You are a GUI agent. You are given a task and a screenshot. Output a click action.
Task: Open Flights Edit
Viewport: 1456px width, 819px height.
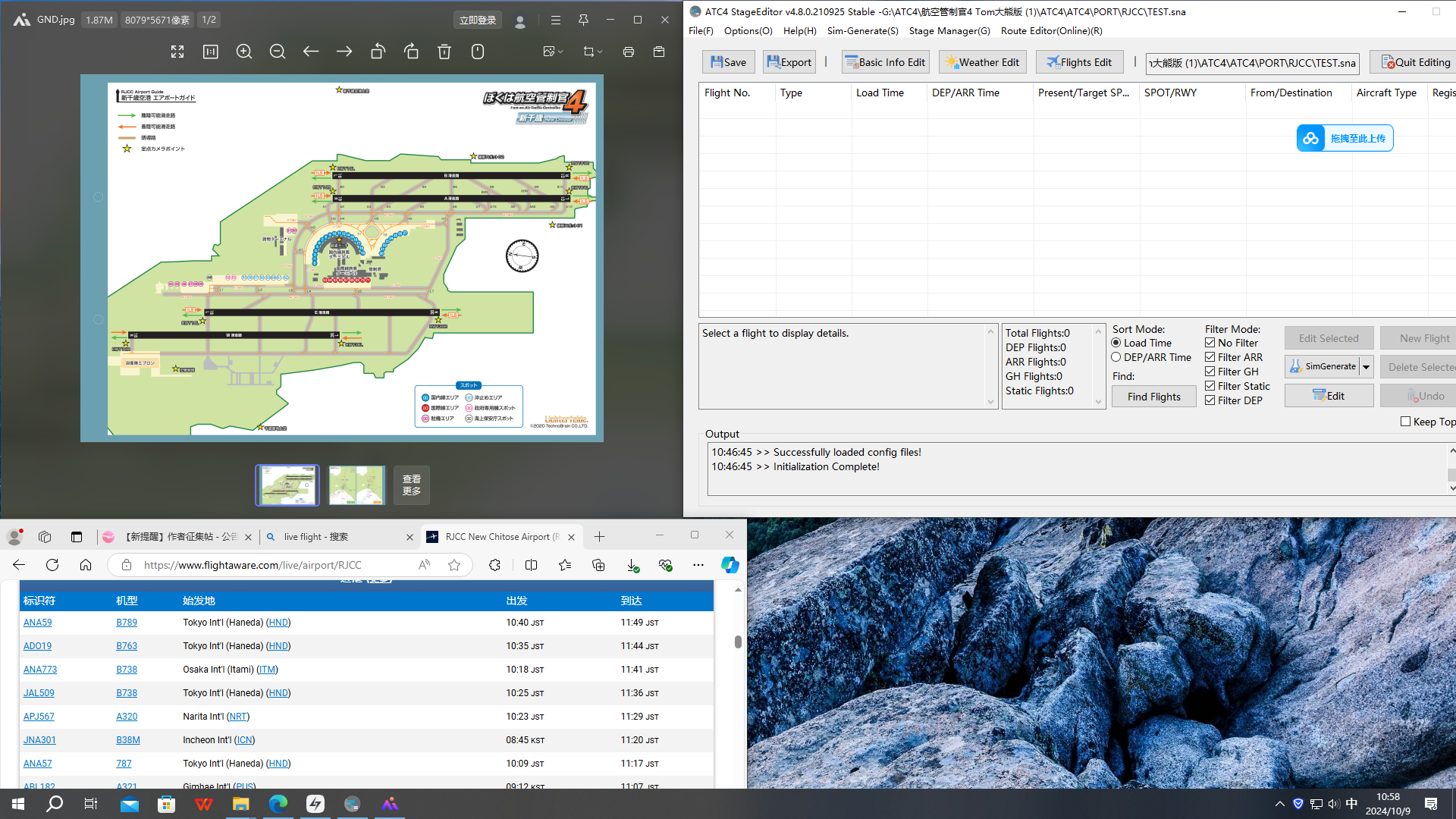click(1080, 62)
